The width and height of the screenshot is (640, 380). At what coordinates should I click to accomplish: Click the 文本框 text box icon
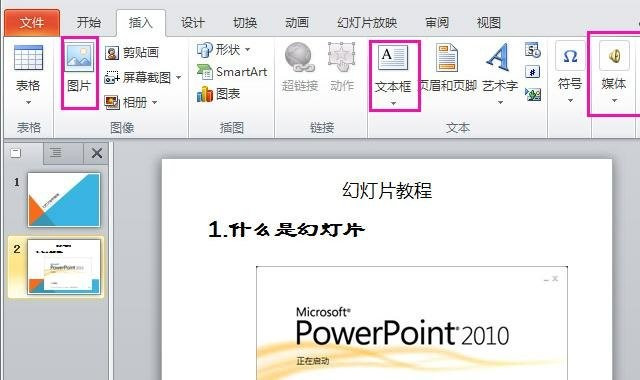[393, 58]
